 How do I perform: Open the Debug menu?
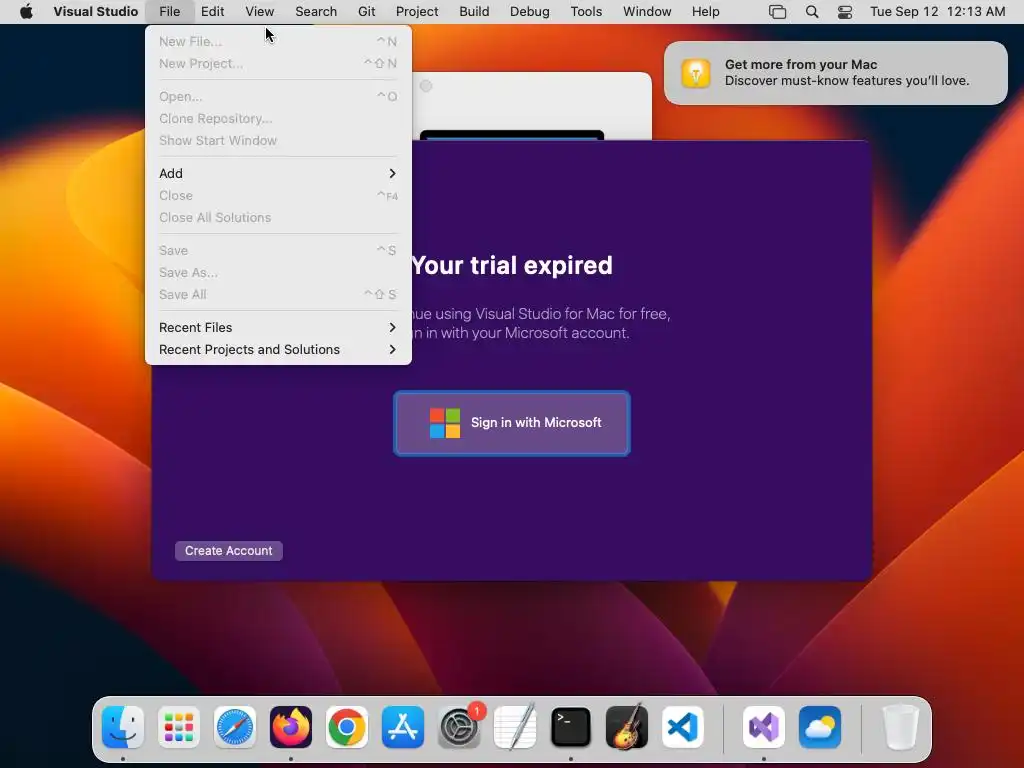pos(530,11)
